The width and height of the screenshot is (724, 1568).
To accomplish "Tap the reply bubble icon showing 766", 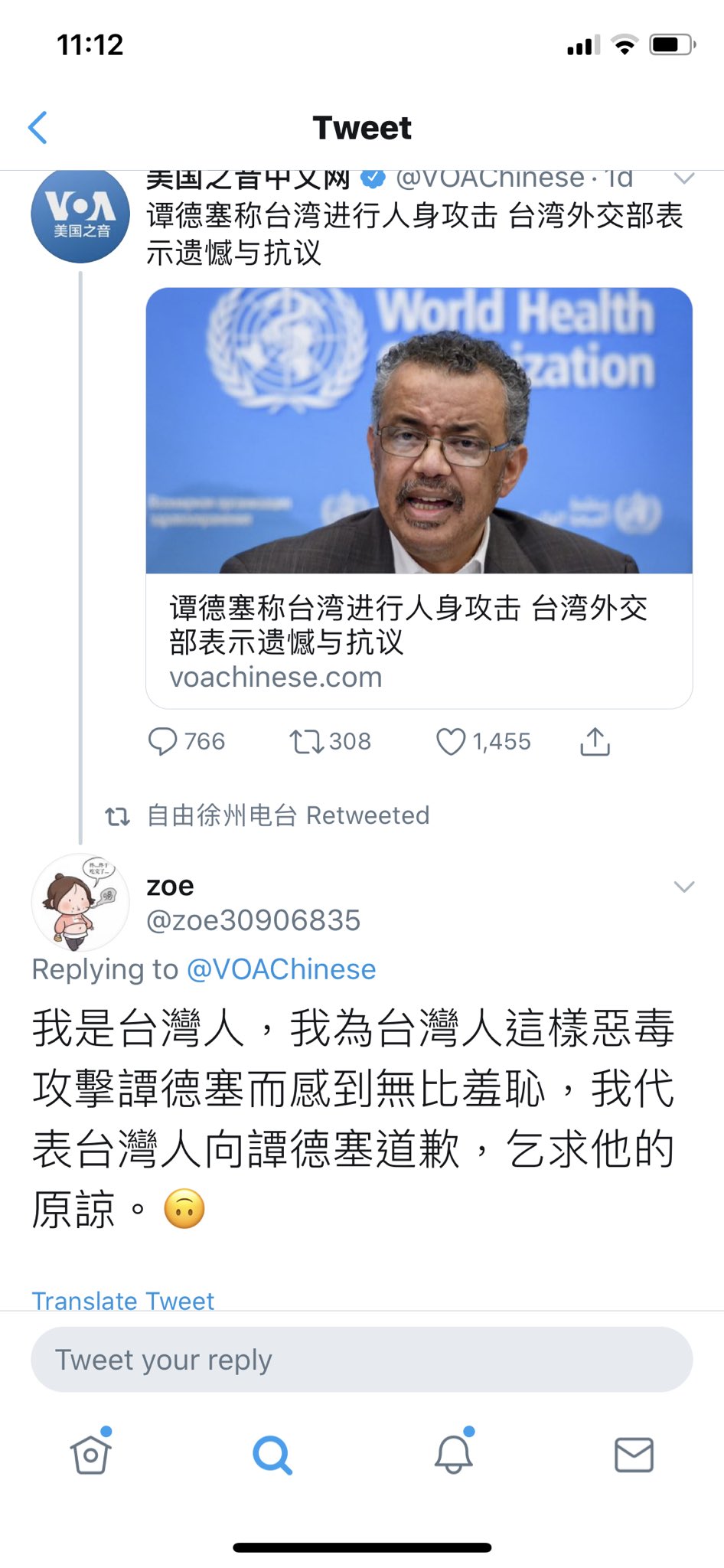I will pos(162,741).
